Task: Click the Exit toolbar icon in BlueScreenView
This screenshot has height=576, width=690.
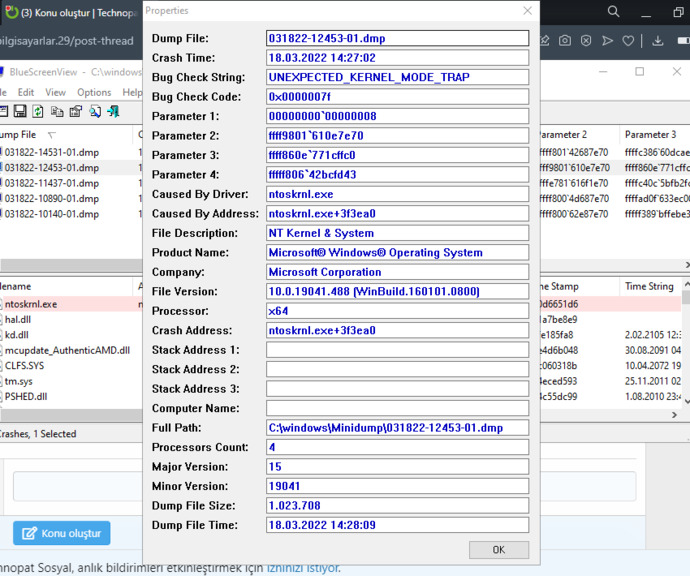Action: click(x=113, y=111)
